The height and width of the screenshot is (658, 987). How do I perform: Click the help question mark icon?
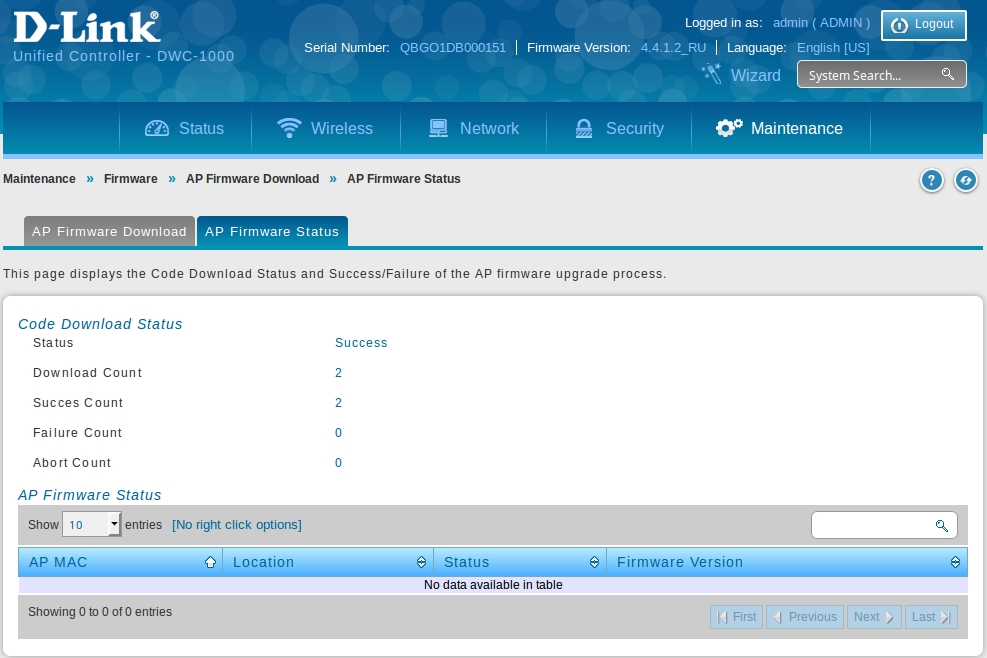pyautogui.click(x=931, y=180)
